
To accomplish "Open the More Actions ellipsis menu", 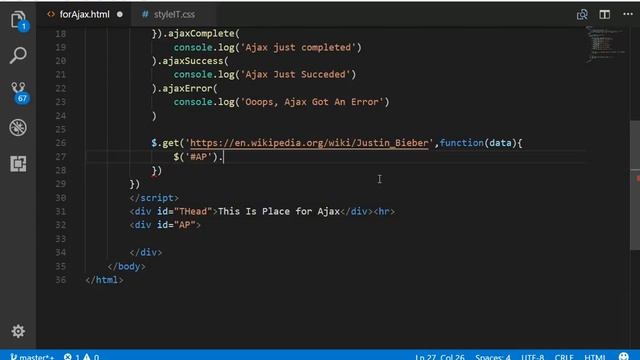I will tap(628, 14).
